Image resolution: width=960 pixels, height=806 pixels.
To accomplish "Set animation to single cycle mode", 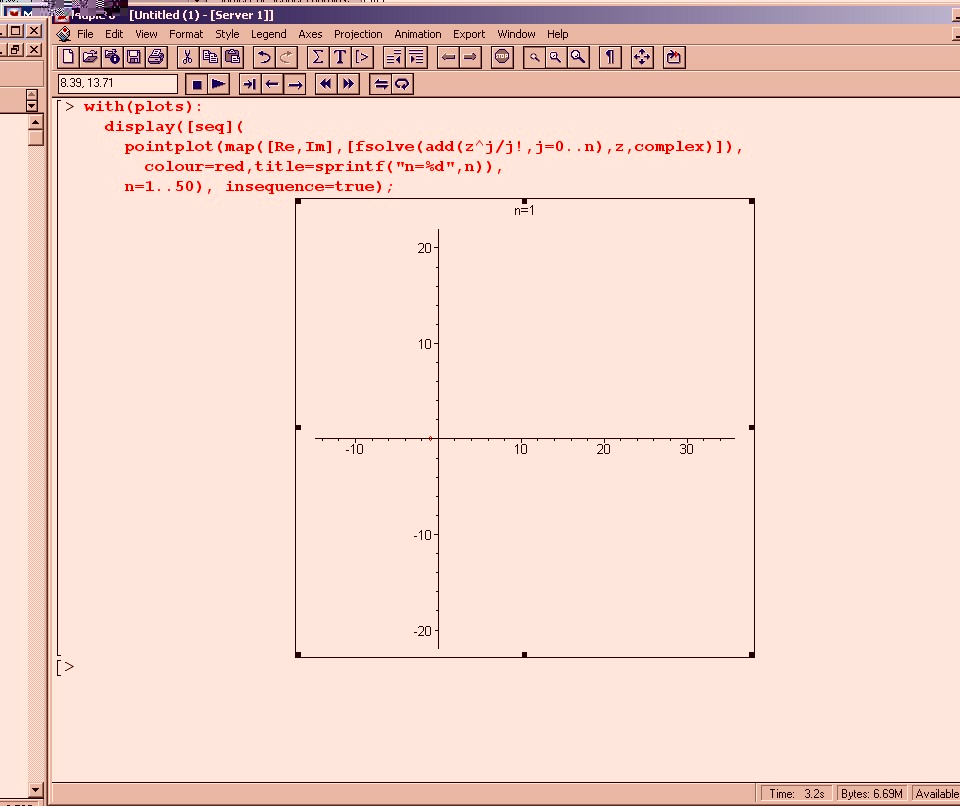I will [380, 84].
